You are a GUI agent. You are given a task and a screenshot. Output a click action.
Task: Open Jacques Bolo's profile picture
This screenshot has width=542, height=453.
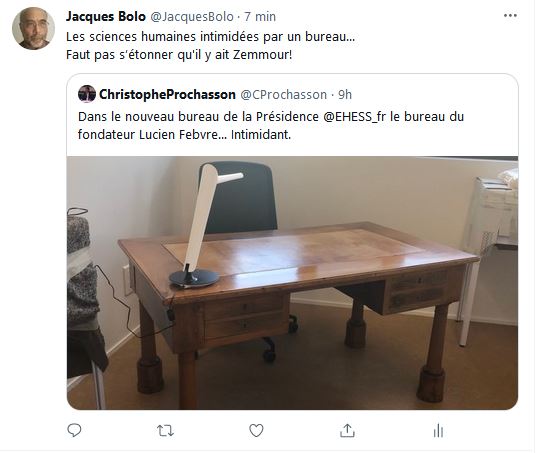coord(33,28)
